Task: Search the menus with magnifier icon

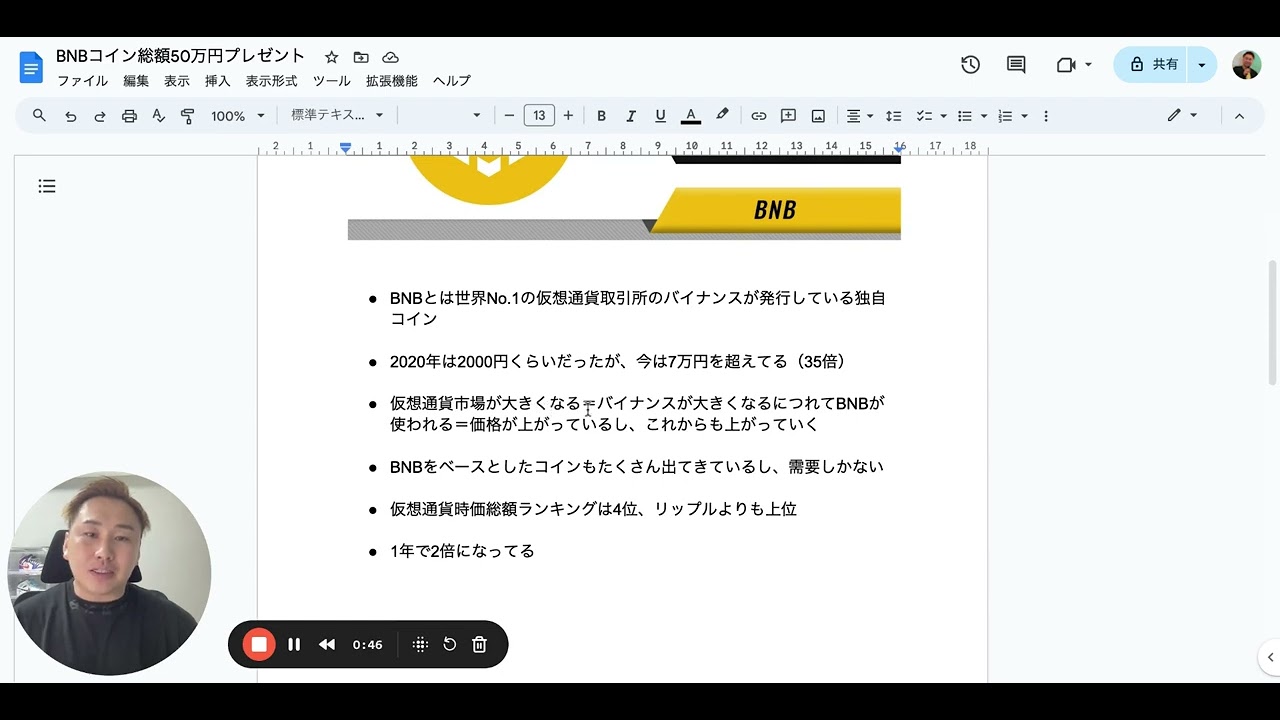Action: tap(39, 116)
